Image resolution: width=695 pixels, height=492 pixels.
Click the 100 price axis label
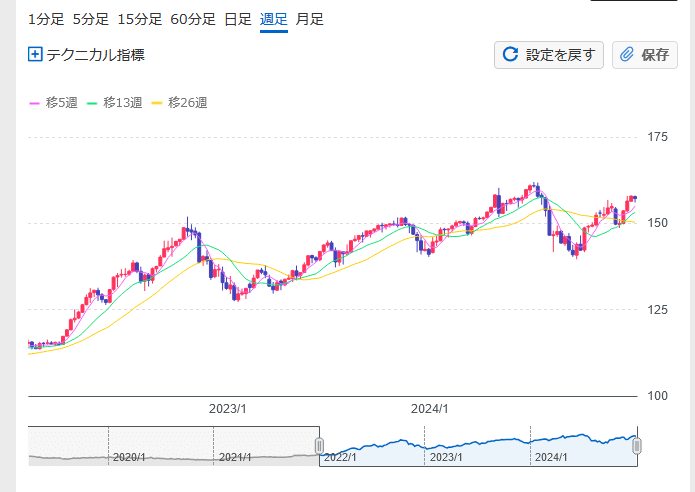tap(657, 396)
